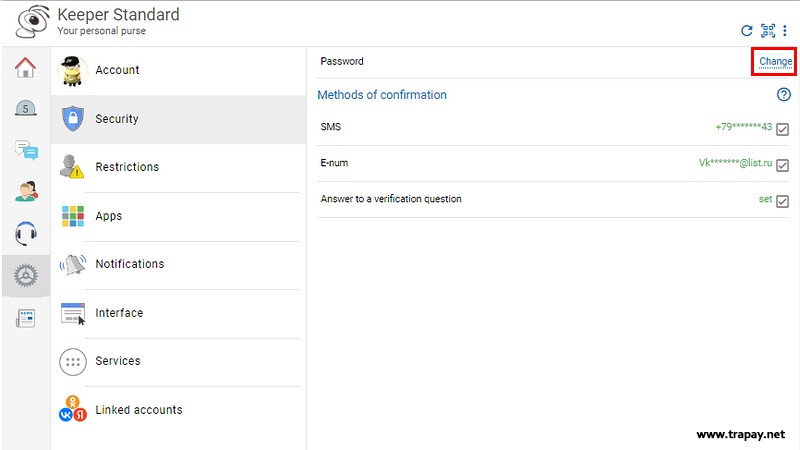Open the purses icon in sidebar
800x450 pixels.
pyautogui.click(x=25, y=108)
